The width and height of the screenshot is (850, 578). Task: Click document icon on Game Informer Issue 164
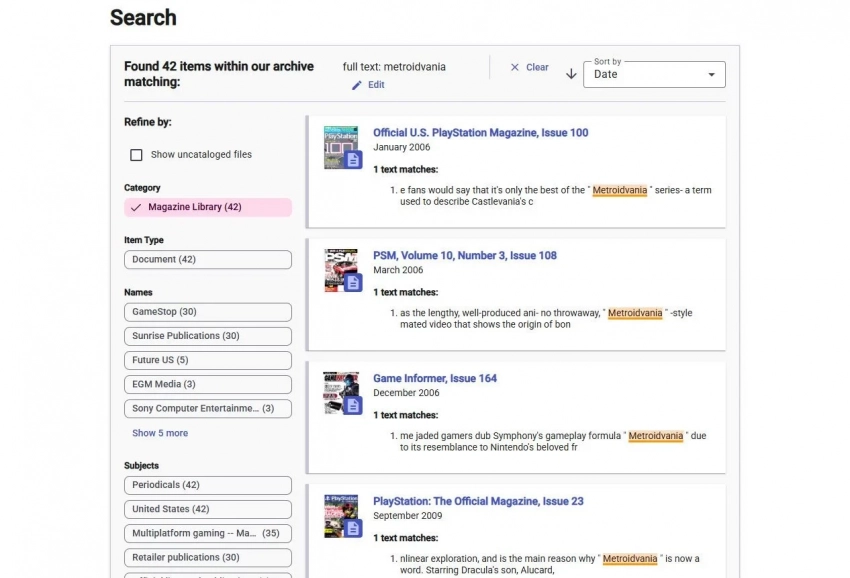point(352,405)
